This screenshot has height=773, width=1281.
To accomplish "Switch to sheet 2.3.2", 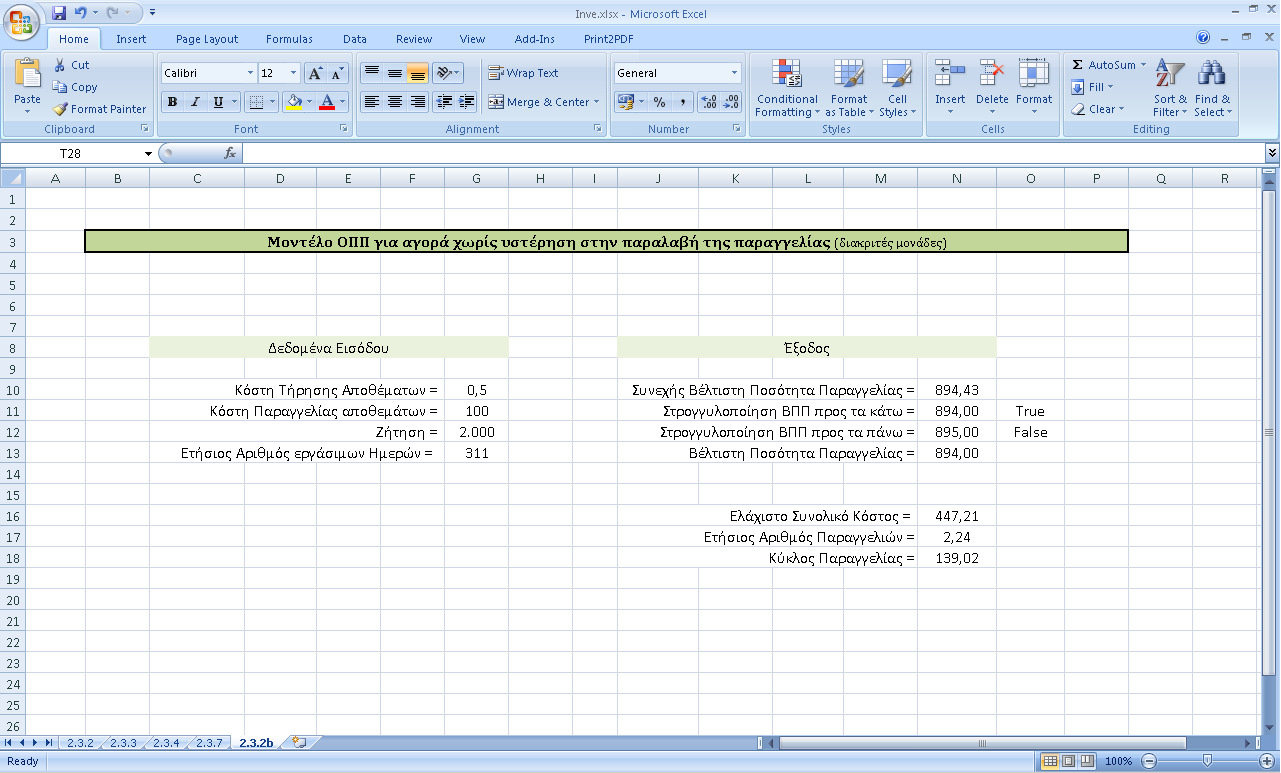I will pyautogui.click(x=79, y=743).
